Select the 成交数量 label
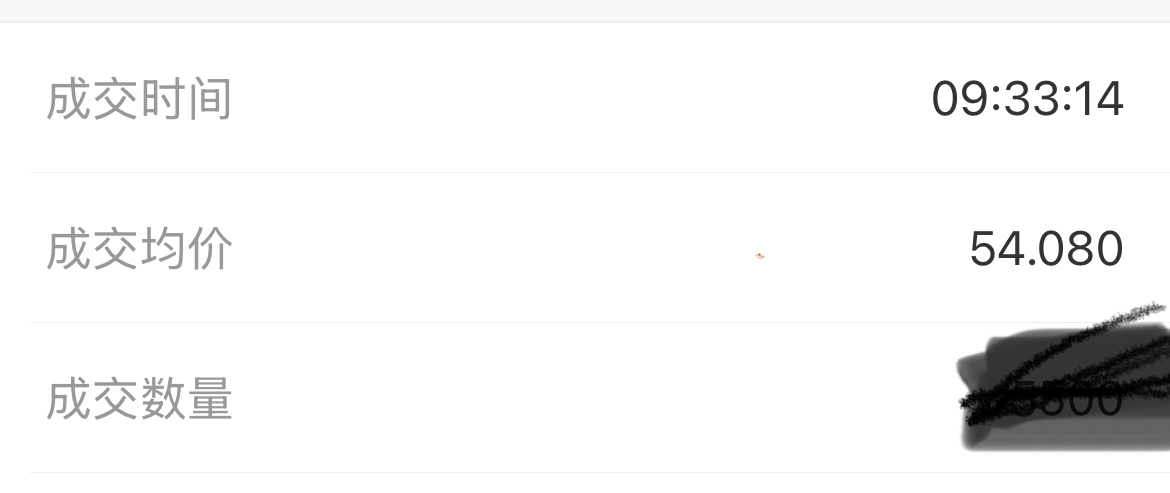Viewport: 1170px width, 493px height. pyautogui.click(x=139, y=399)
